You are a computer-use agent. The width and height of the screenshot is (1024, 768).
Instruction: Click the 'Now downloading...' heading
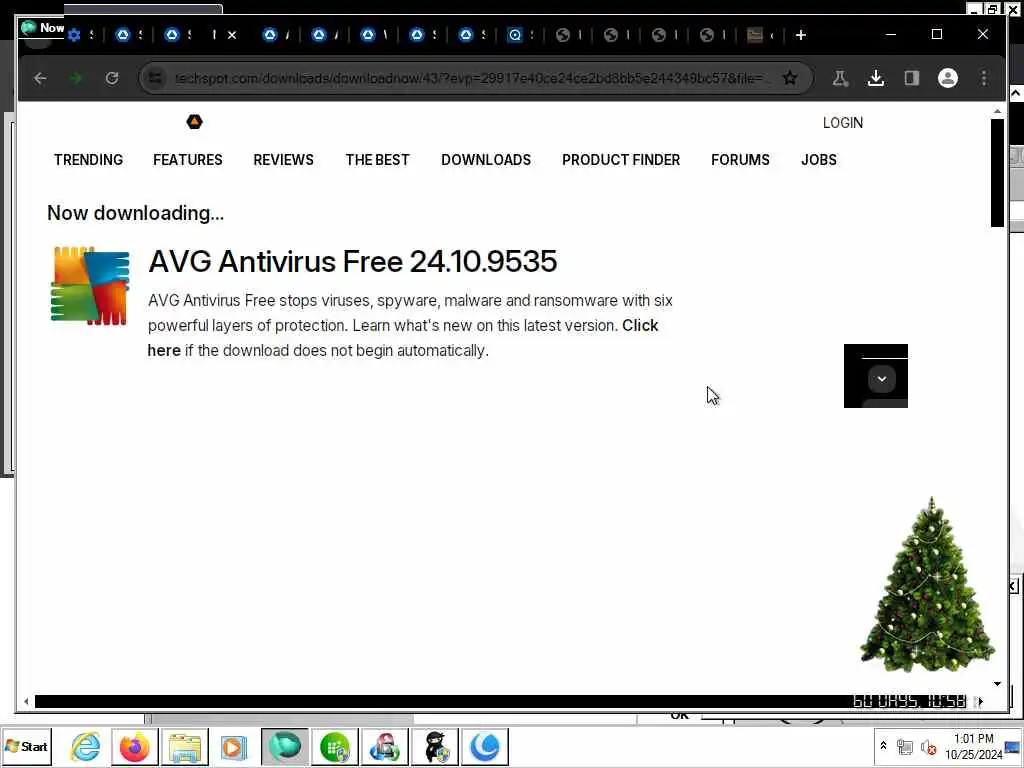[x=136, y=214]
